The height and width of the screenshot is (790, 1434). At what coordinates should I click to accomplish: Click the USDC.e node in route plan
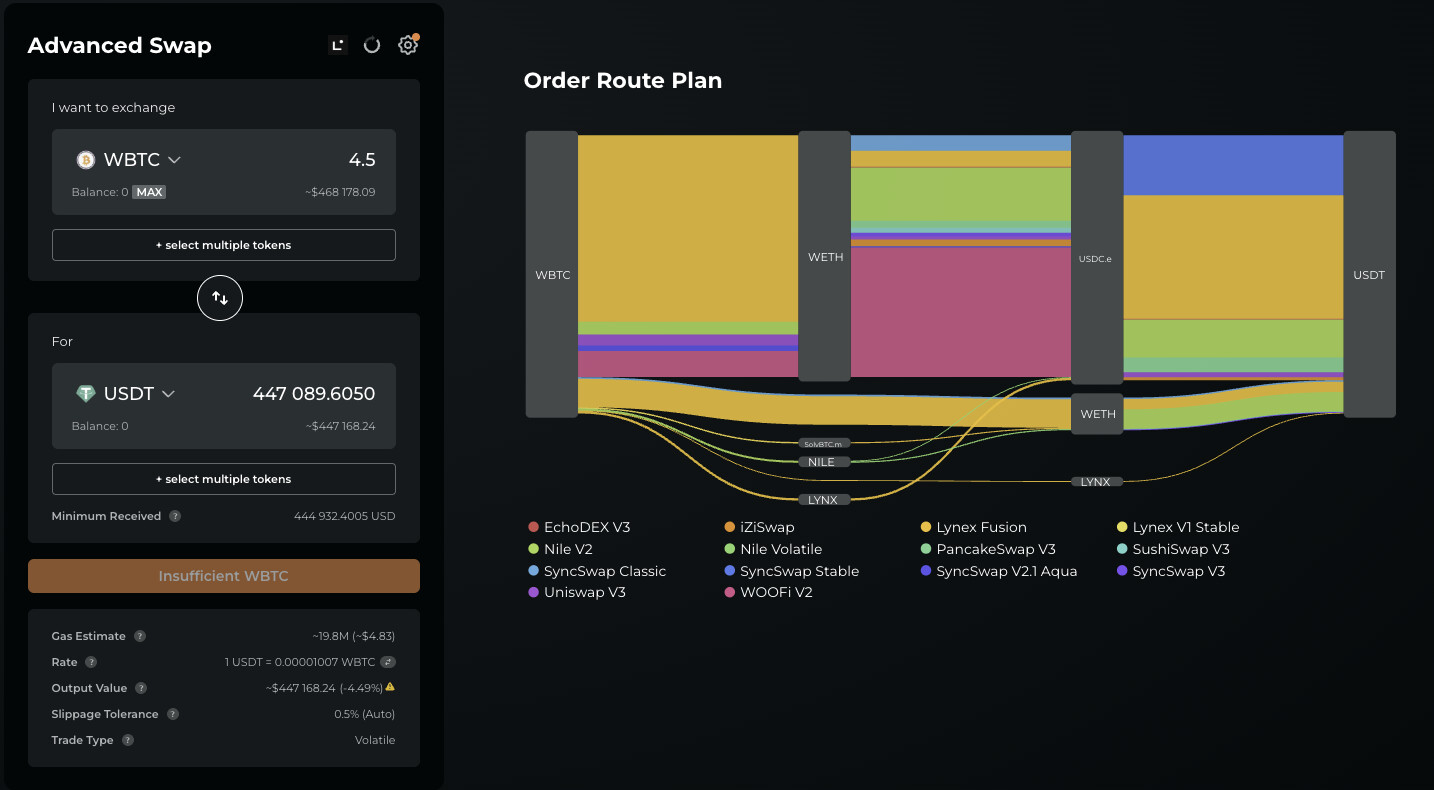(x=1096, y=258)
